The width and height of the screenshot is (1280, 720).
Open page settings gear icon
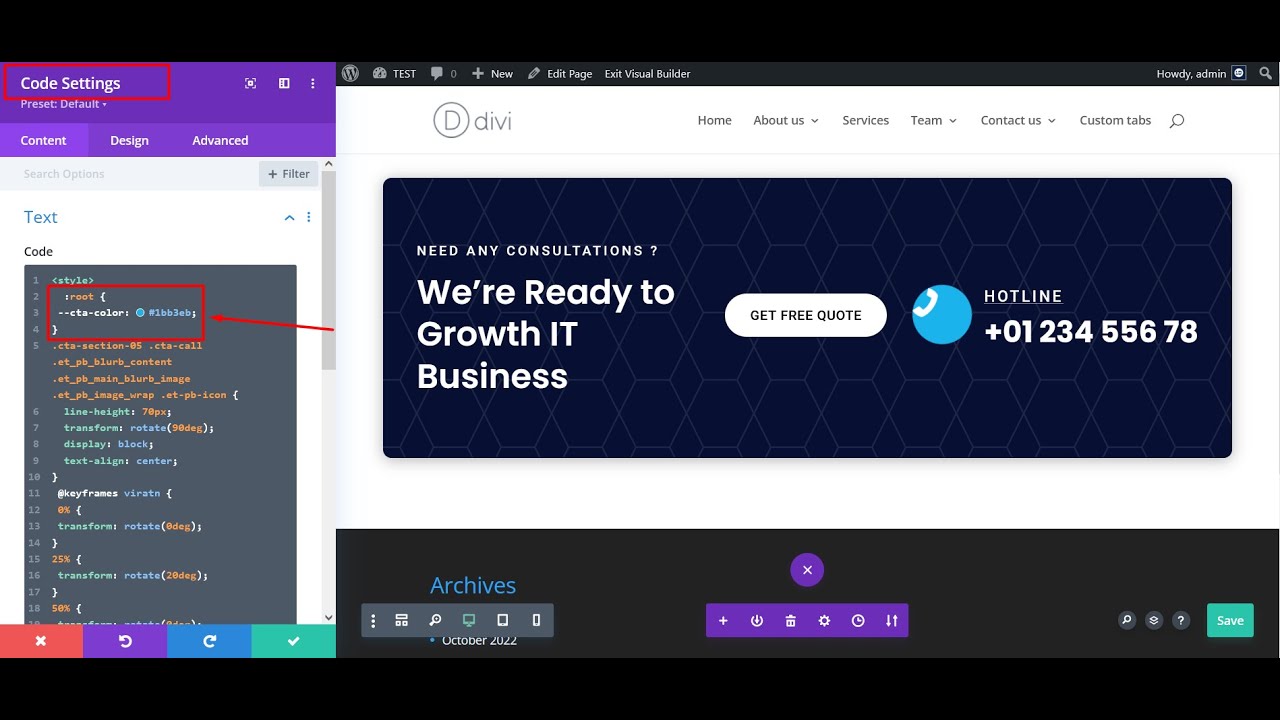pos(824,621)
